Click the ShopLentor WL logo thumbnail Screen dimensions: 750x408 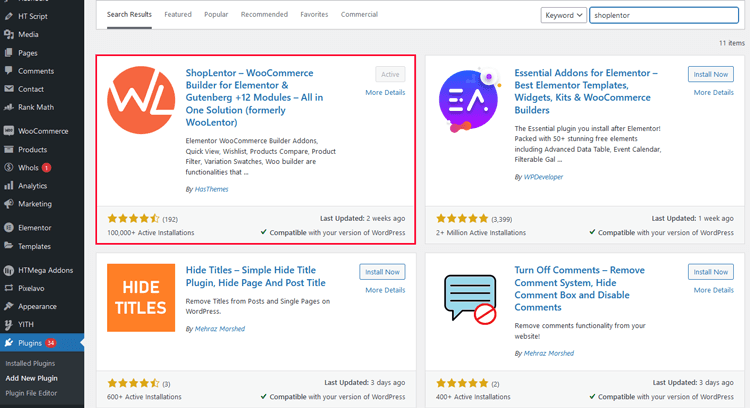(x=141, y=100)
